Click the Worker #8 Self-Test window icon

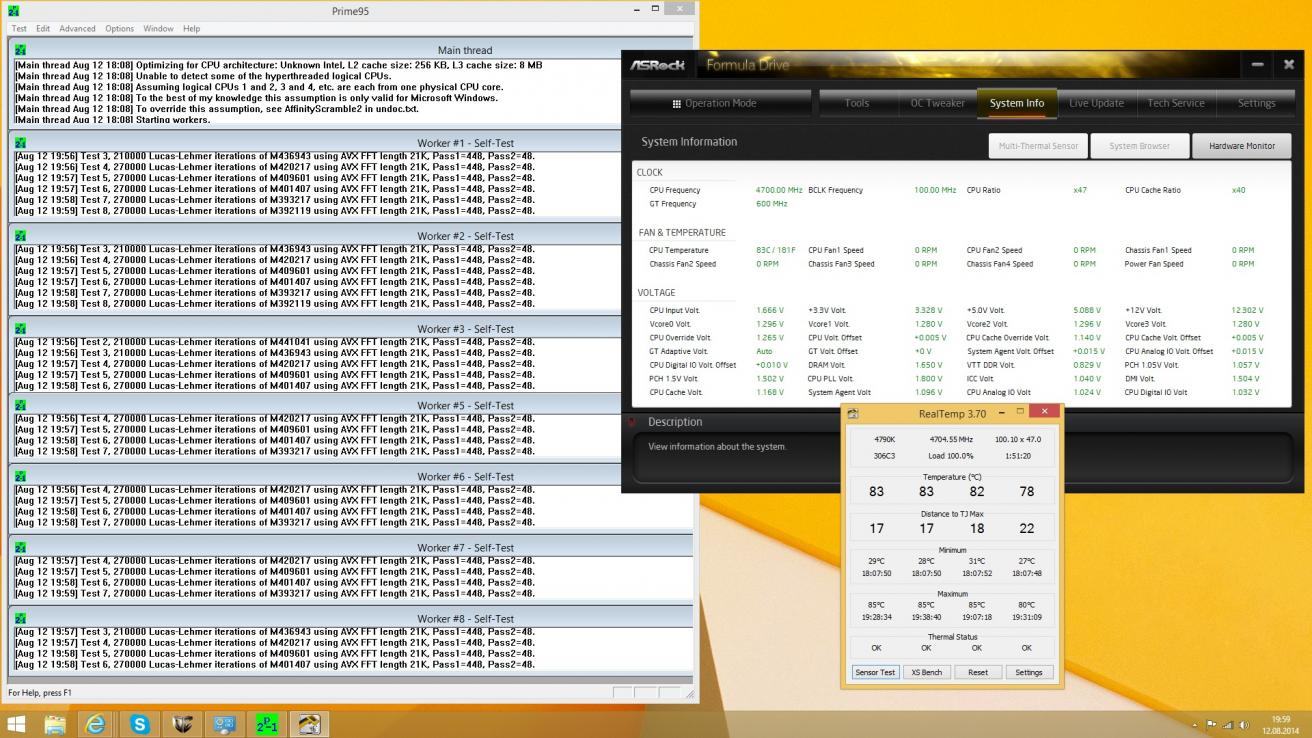[21, 619]
